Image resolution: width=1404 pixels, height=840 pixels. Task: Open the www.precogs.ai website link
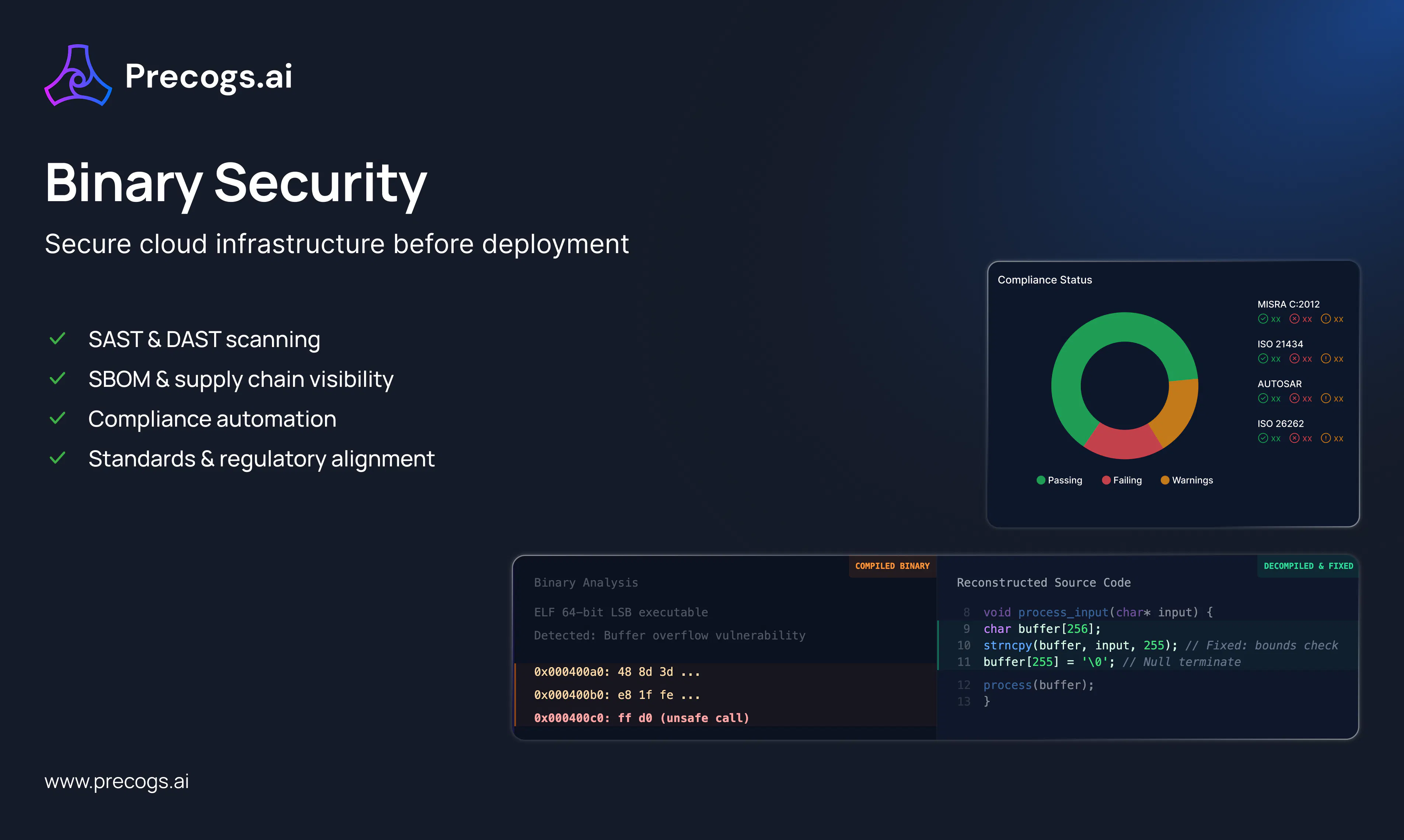tap(116, 781)
